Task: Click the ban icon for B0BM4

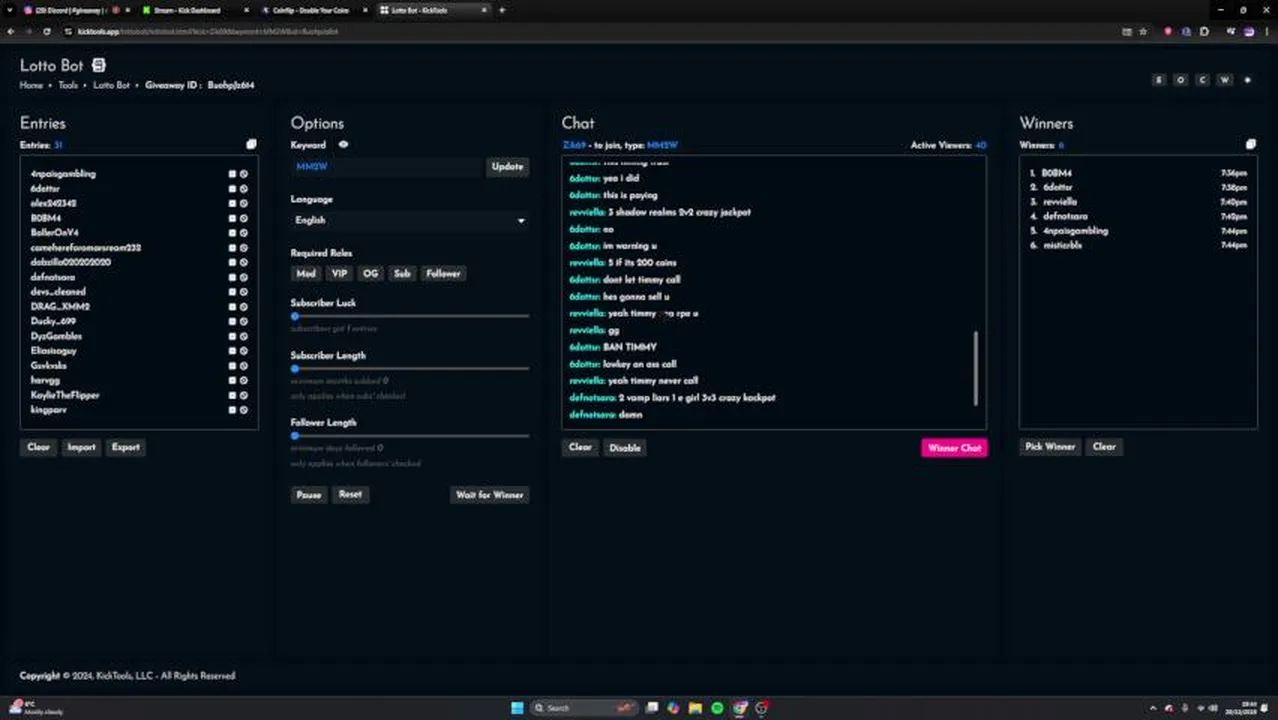Action: click(244, 218)
